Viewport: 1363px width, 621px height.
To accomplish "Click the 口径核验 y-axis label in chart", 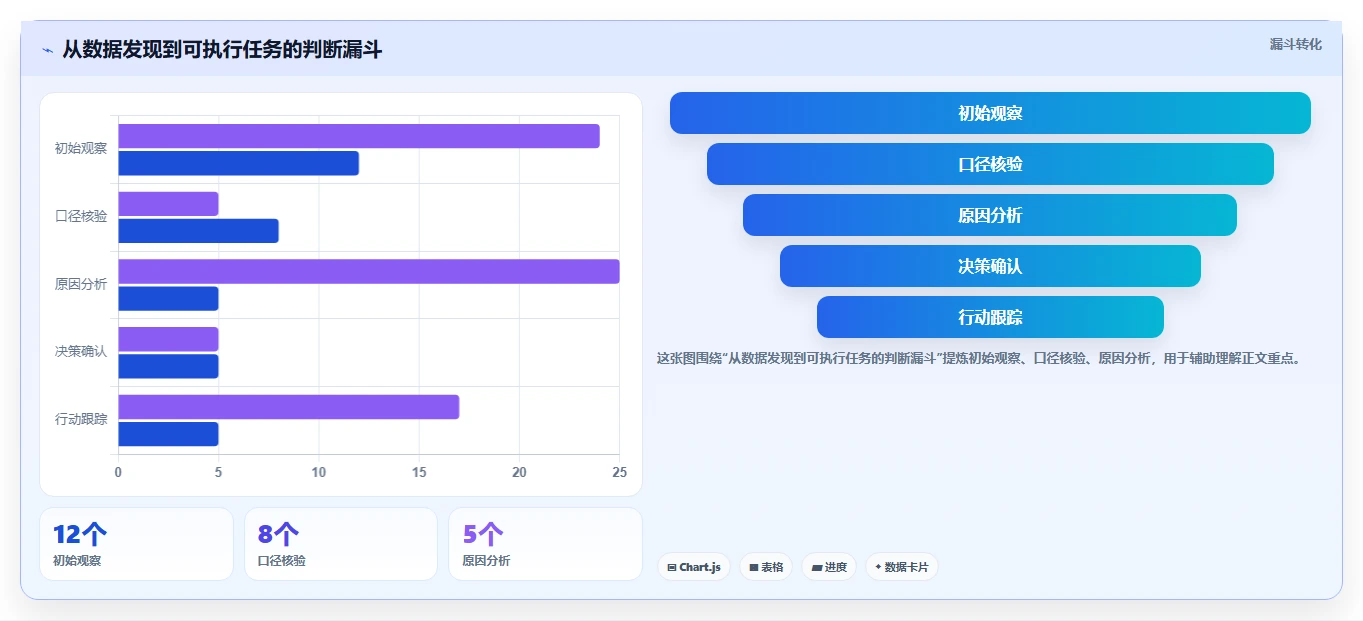I will point(81,216).
